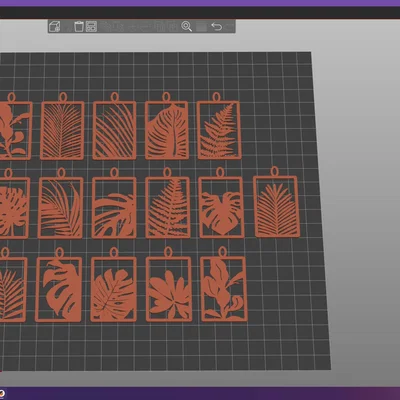
Task: Click the Undo curved arrow icon
Action: click(x=216, y=26)
